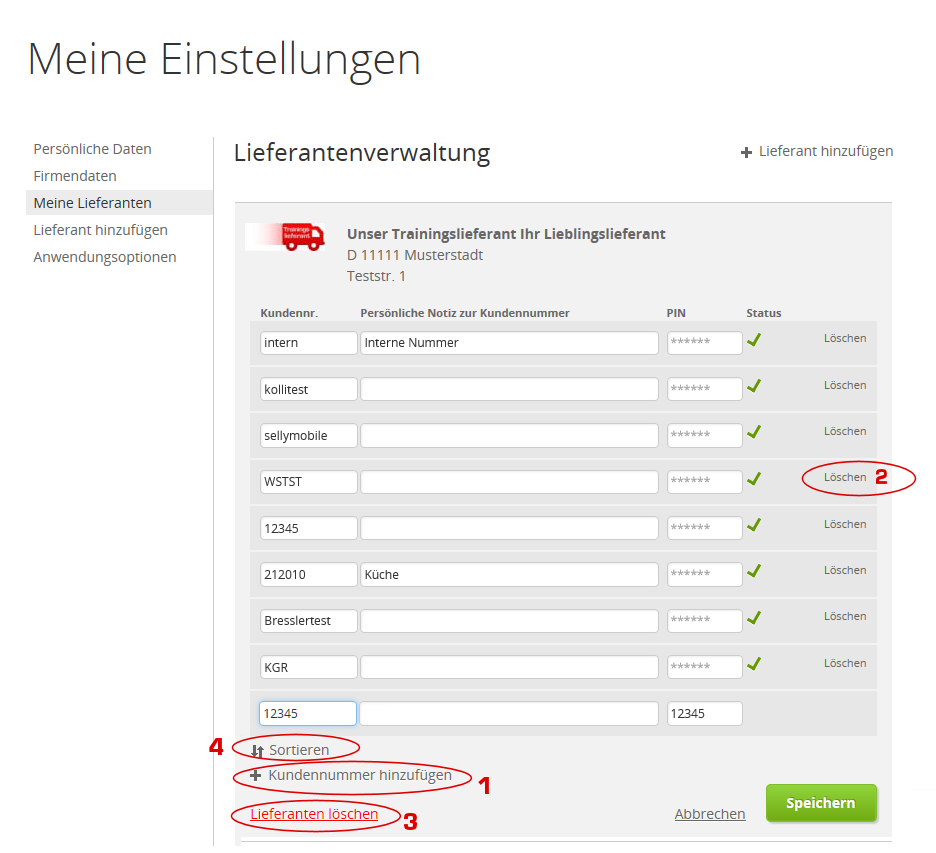Click the empty note field in KGR row
936x853 pixels.
point(509,667)
